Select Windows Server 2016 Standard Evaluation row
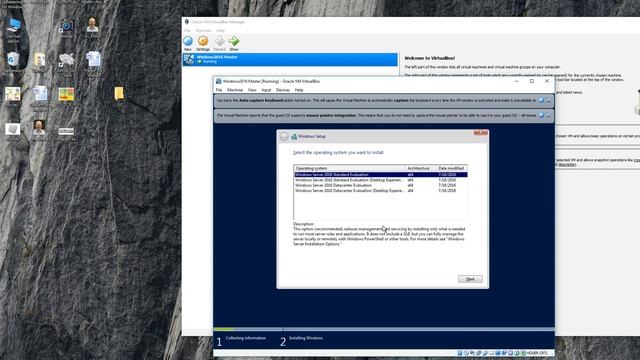This screenshot has height=360, width=640. pos(380,175)
